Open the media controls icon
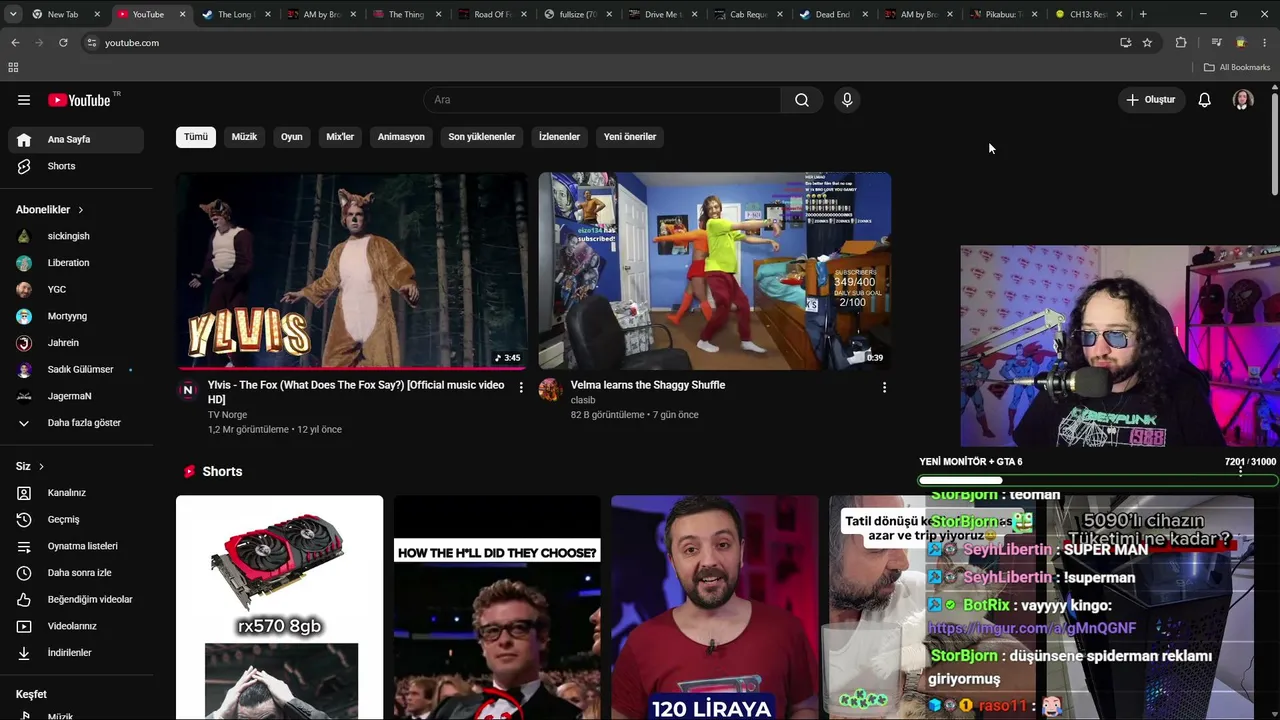Image resolution: width=1280 pixels, height=720 pixels. click(1216, 43)
